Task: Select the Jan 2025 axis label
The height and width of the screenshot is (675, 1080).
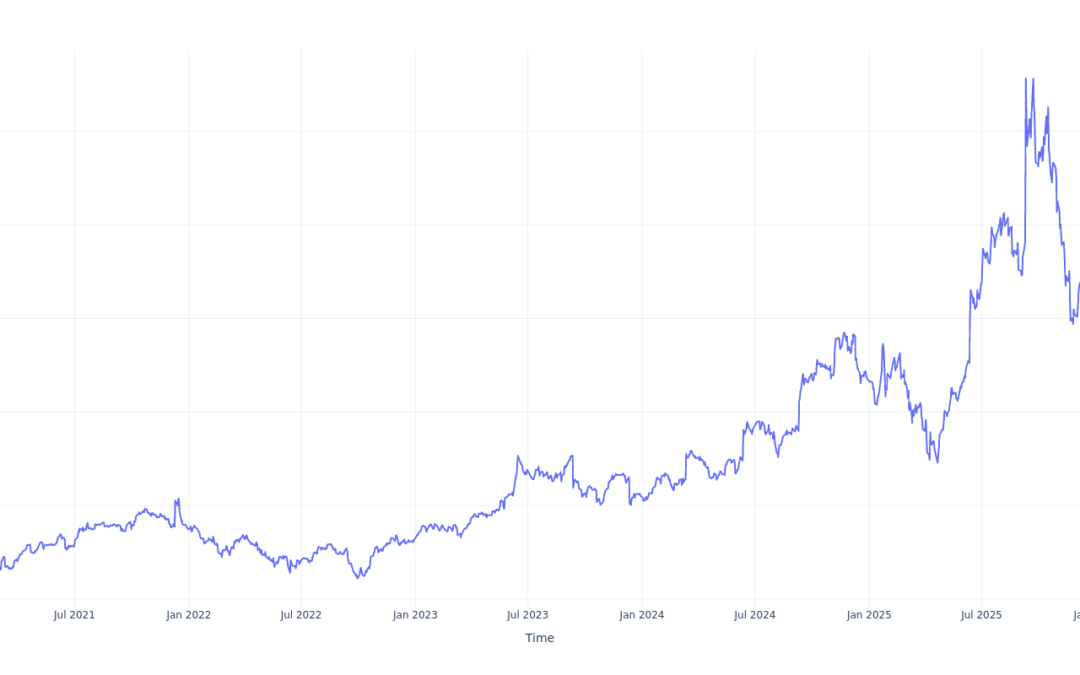Action: [x=869, y=615]
